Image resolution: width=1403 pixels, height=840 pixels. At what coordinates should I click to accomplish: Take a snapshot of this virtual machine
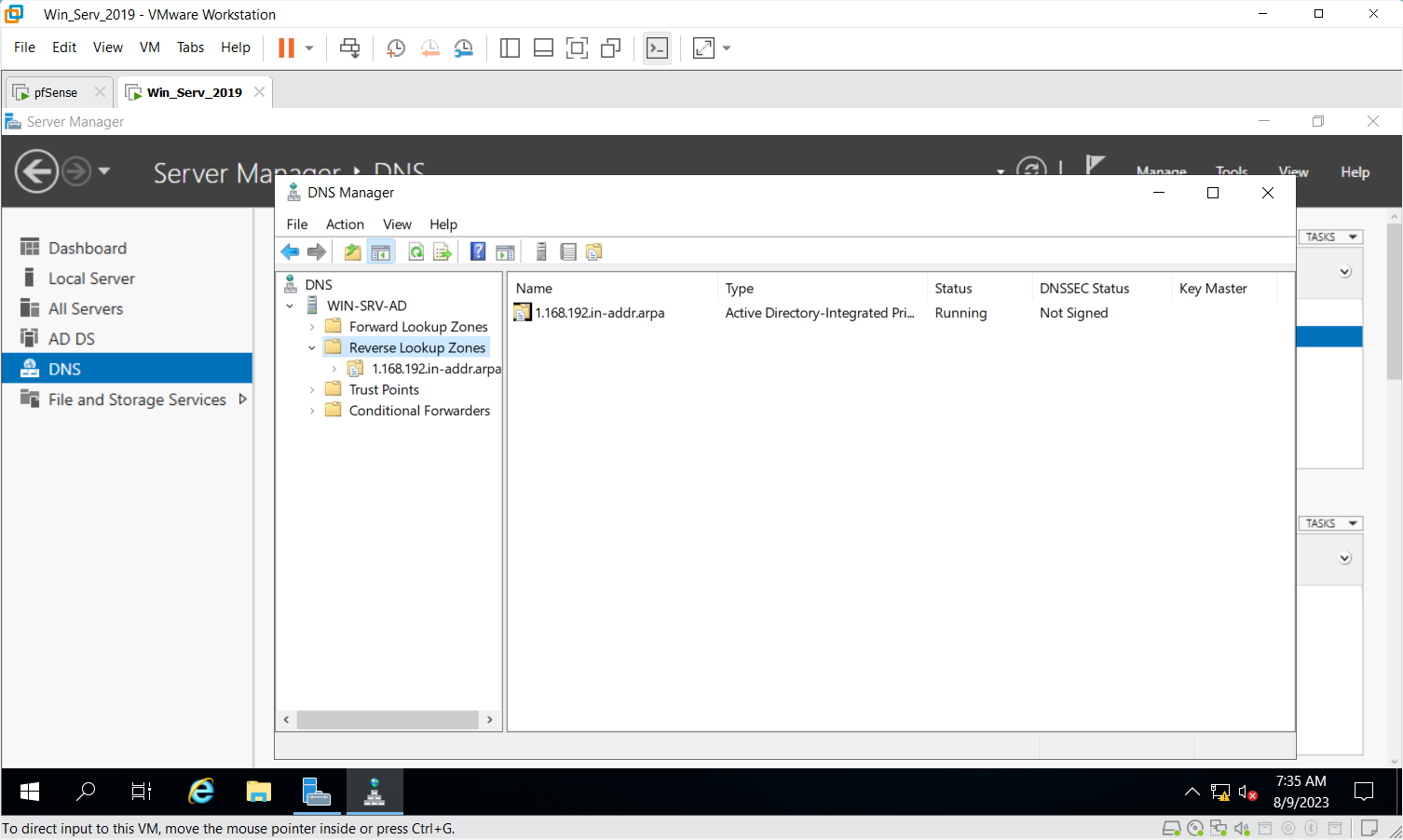[x=396, y=47]
